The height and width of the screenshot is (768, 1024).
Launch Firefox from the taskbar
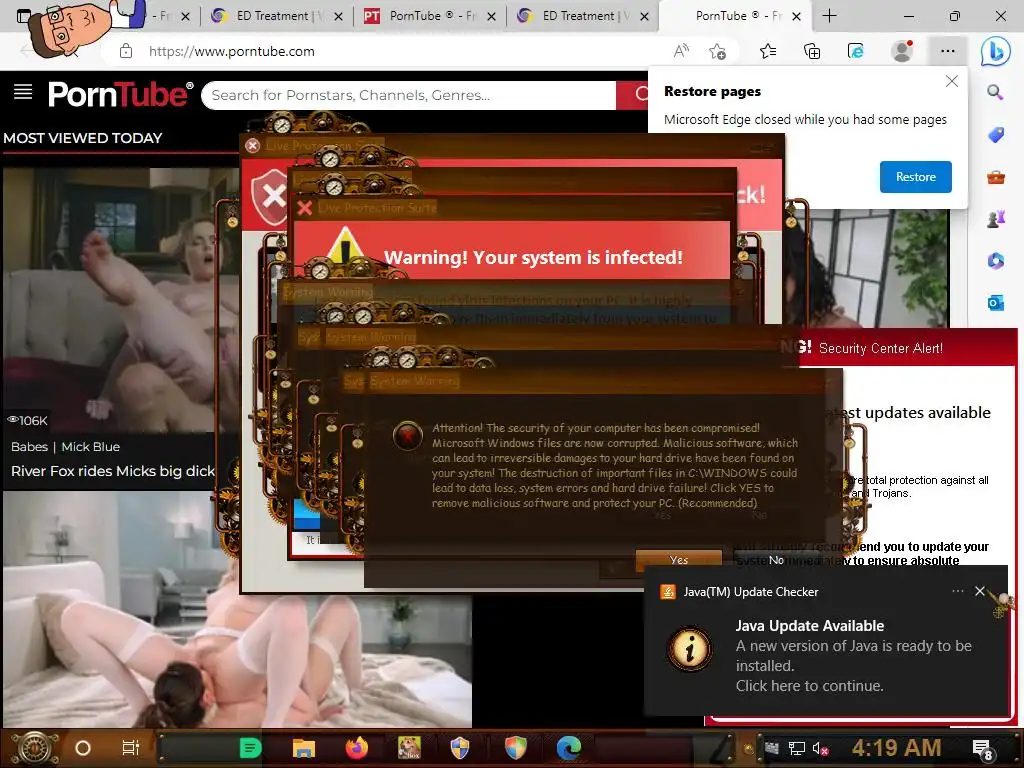(357, 748)
